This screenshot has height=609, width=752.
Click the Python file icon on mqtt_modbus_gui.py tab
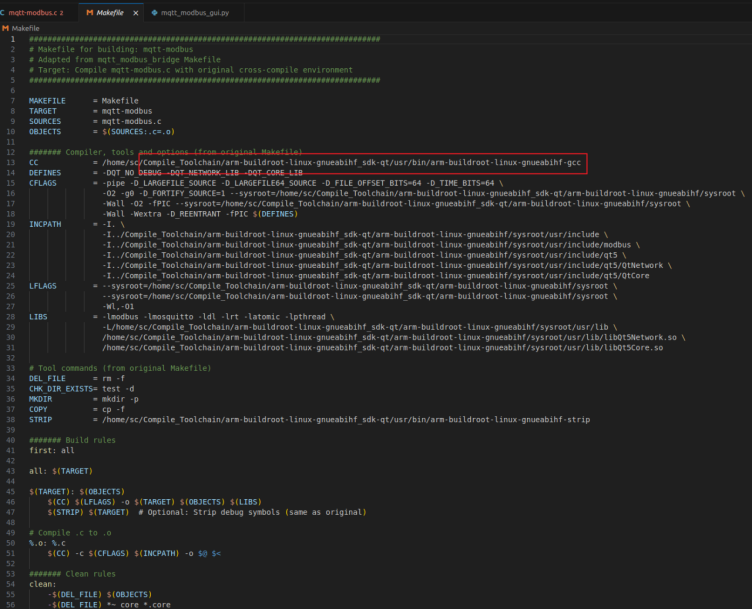(154, 12)
